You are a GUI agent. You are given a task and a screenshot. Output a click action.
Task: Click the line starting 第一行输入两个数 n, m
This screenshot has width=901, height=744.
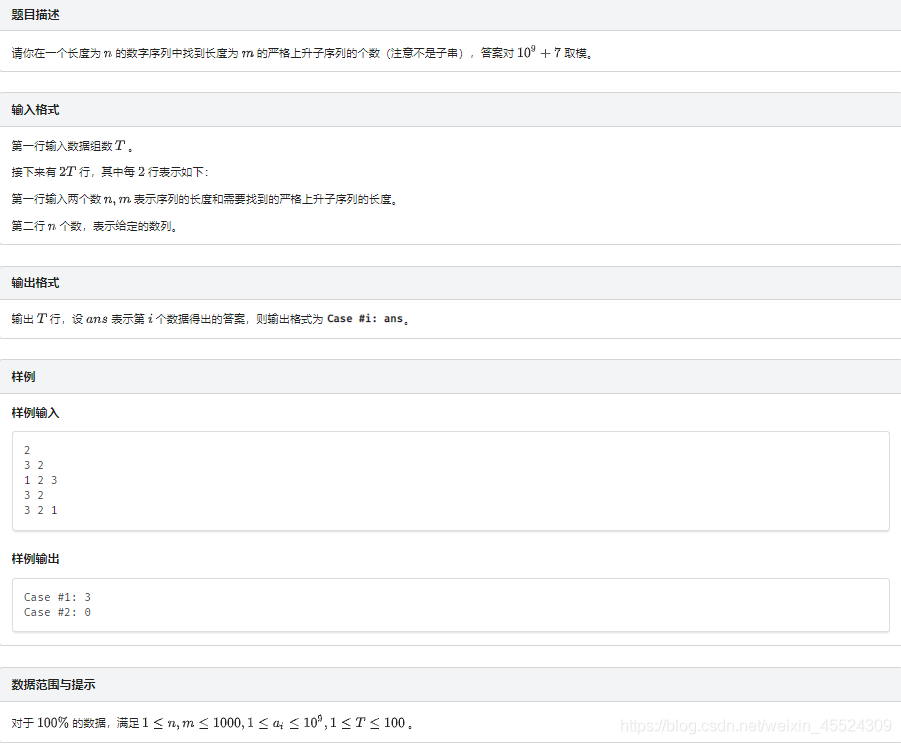pos(204,199)
